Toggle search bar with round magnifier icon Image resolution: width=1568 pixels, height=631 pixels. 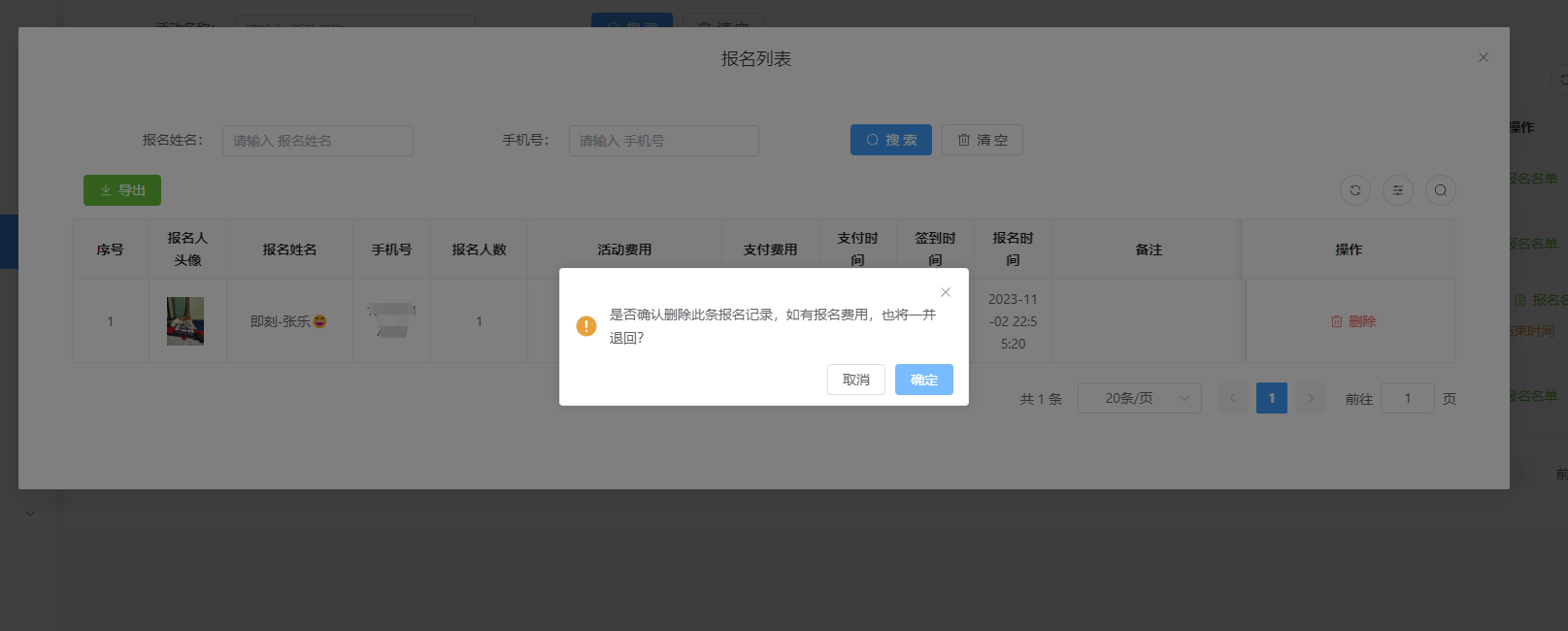point(1440,190)
